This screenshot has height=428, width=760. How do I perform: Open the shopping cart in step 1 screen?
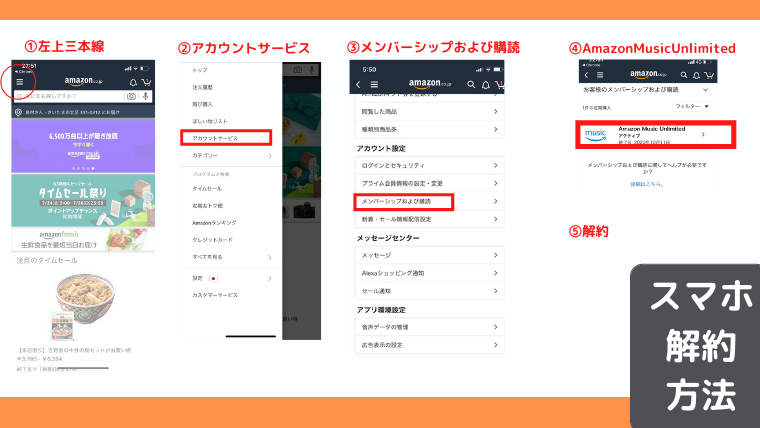(x=146, y=82)
